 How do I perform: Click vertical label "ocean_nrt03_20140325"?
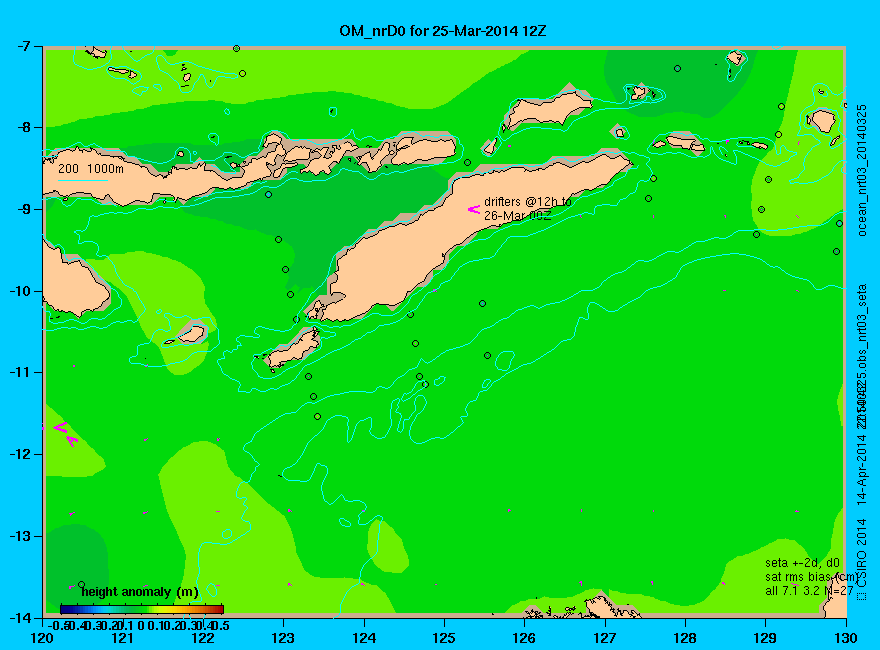[862, 170]
